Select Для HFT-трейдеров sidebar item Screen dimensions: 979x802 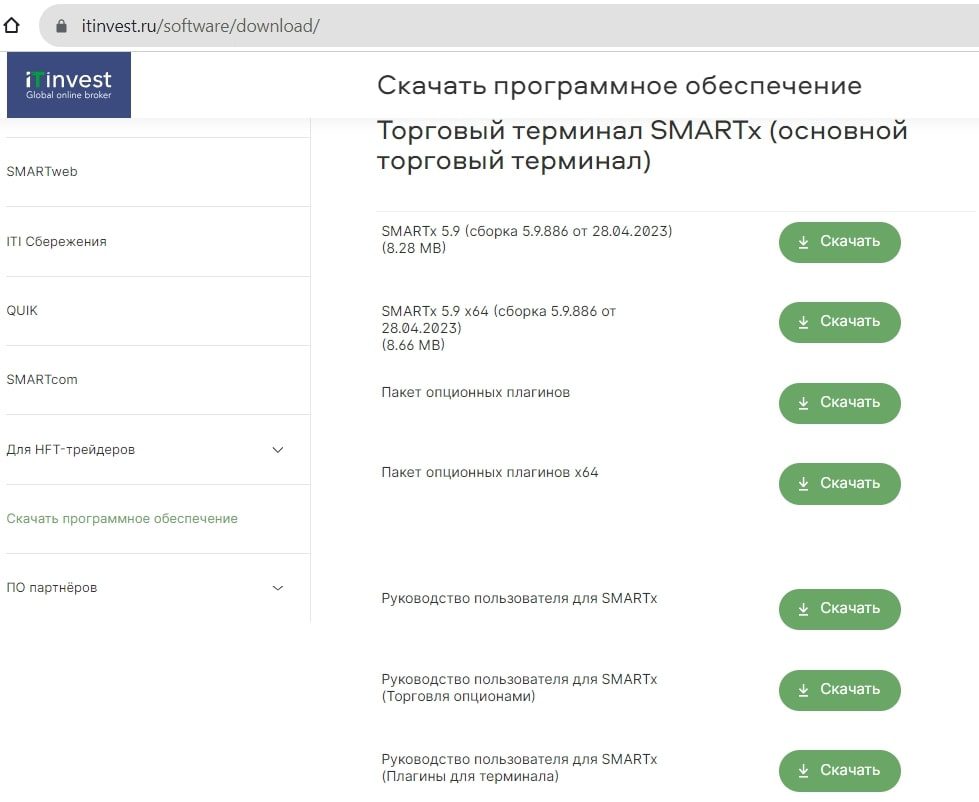[x=71, y=449]
